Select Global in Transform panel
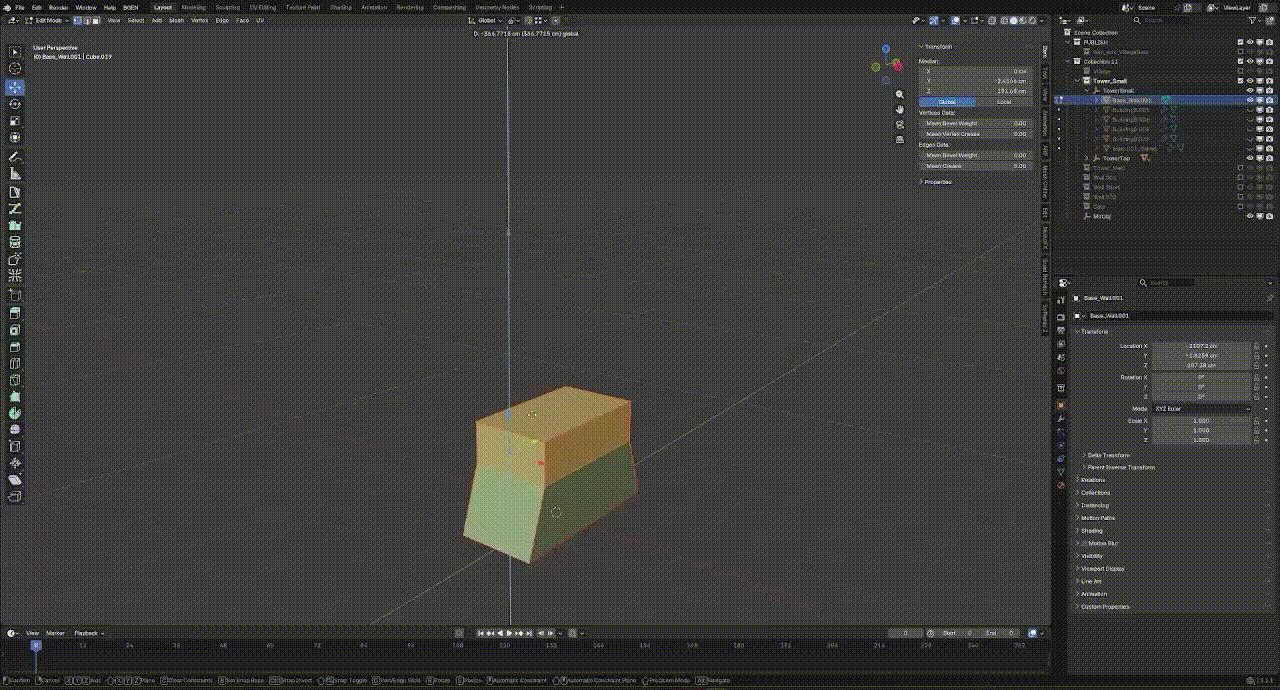1280x690 pixels. coord(947,102)
